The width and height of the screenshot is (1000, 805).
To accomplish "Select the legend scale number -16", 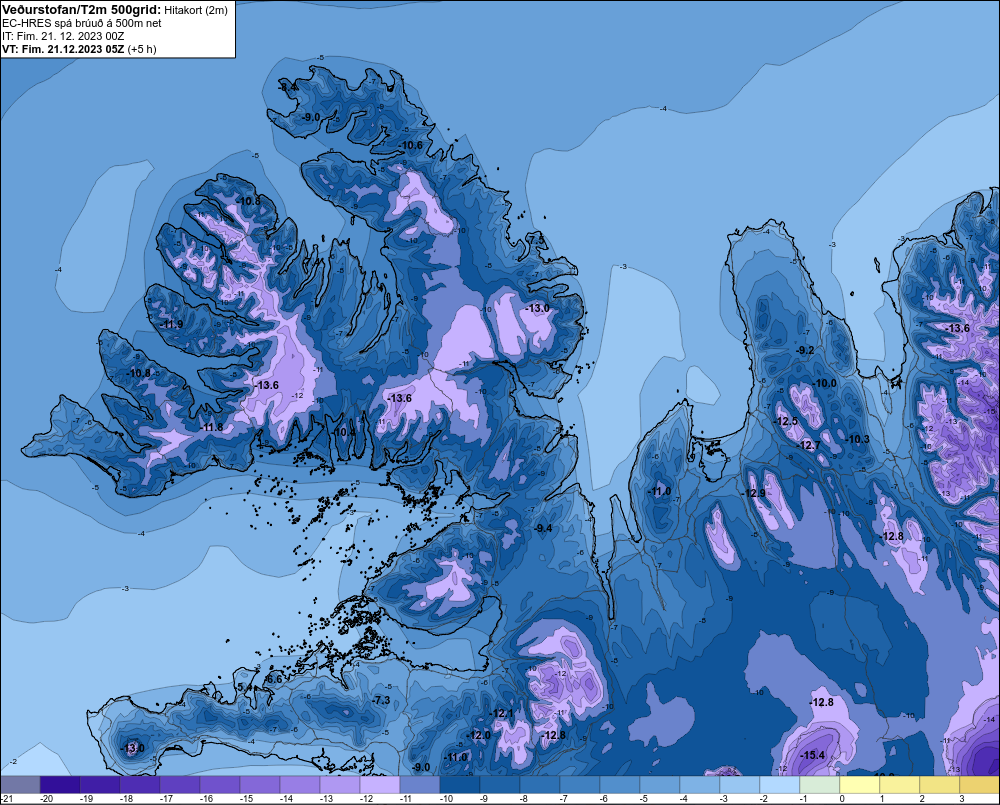I will (206, 799).
